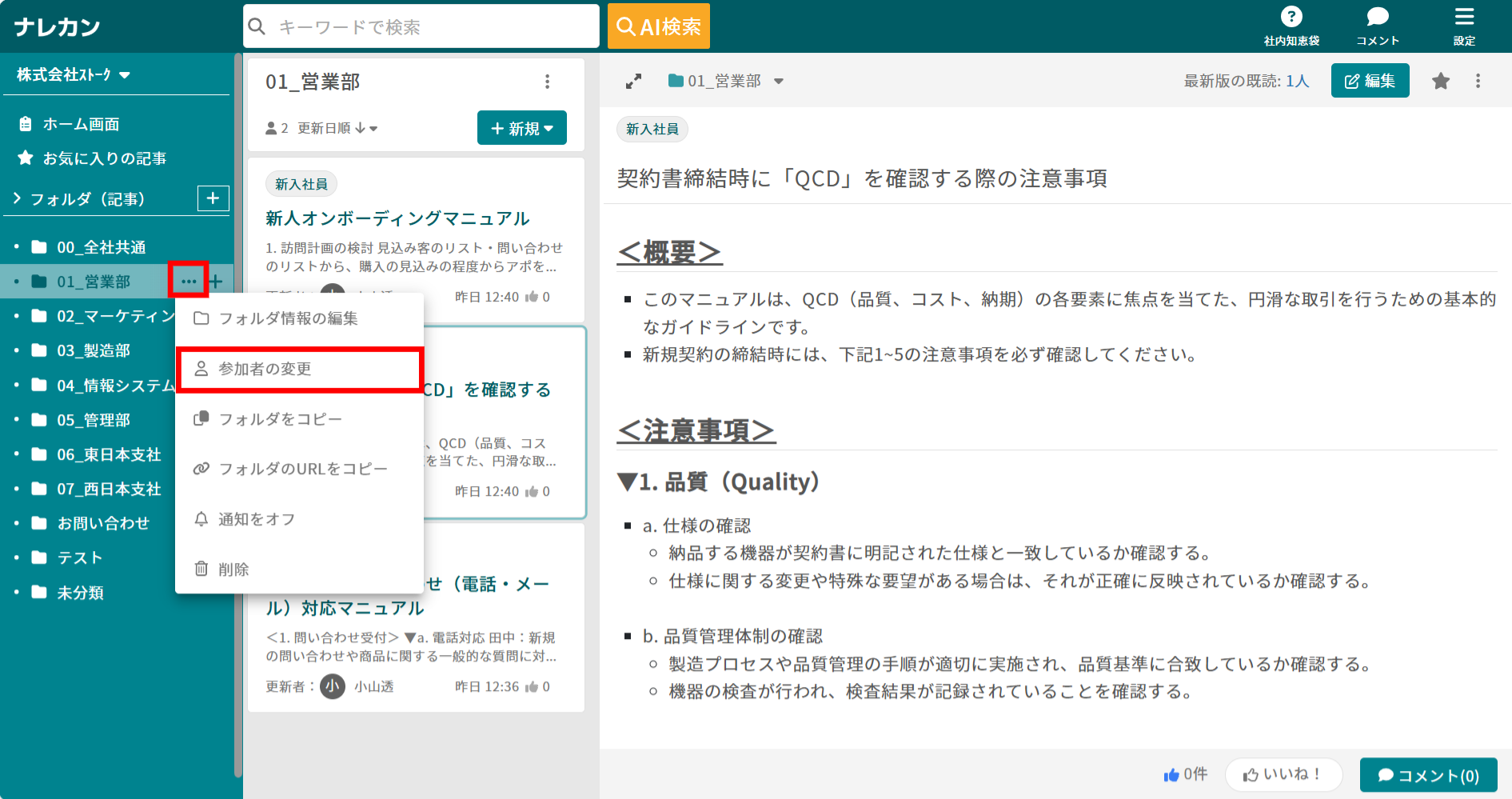Open readers list via 1人 link
This screenshot has width=1512, height=799.
coord(1299,80)
